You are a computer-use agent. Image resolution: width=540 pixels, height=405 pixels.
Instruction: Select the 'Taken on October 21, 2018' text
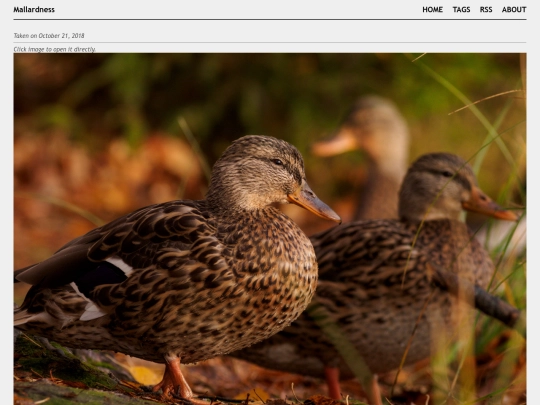(49, 35)
